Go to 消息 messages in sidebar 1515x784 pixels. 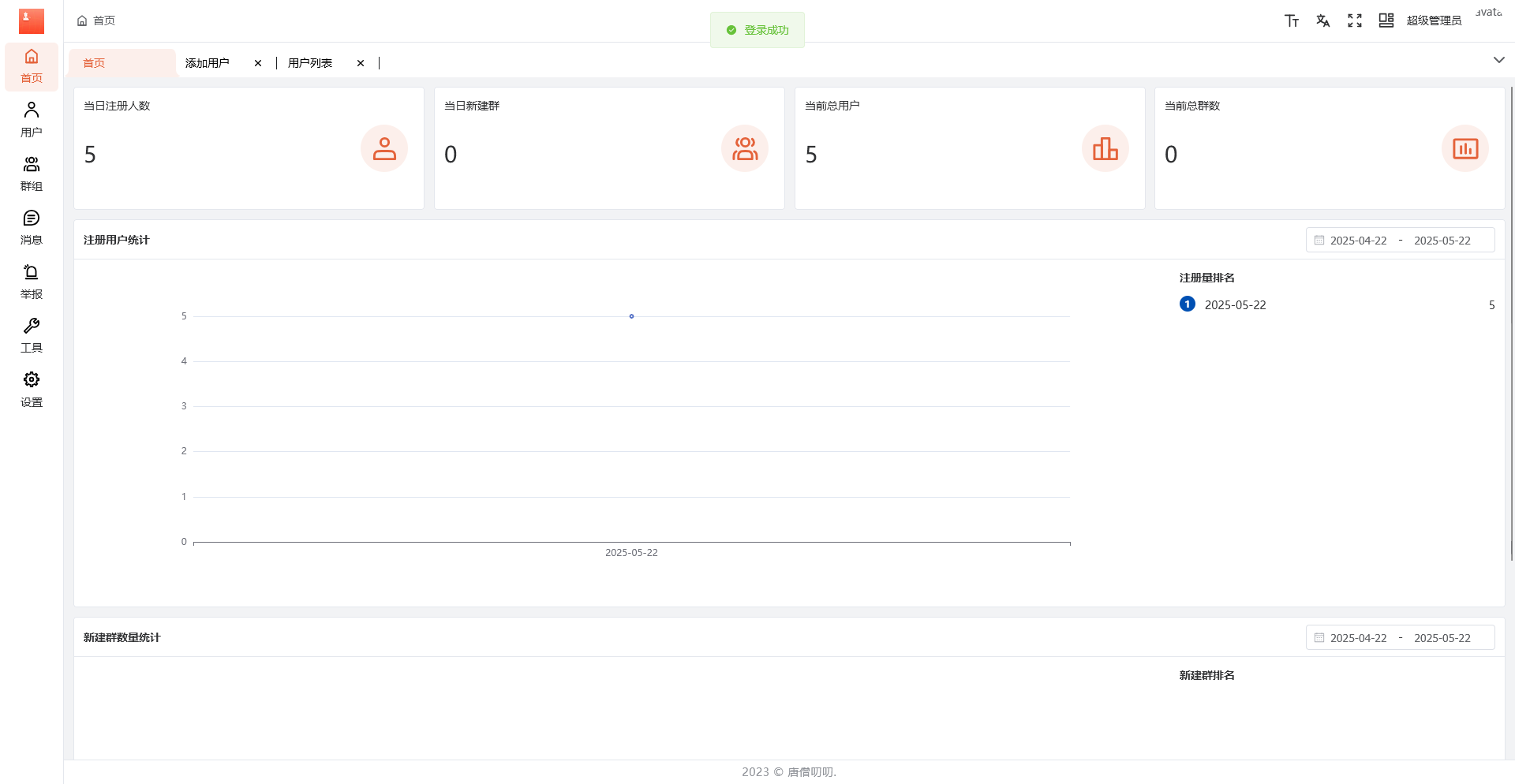point(32,227)
